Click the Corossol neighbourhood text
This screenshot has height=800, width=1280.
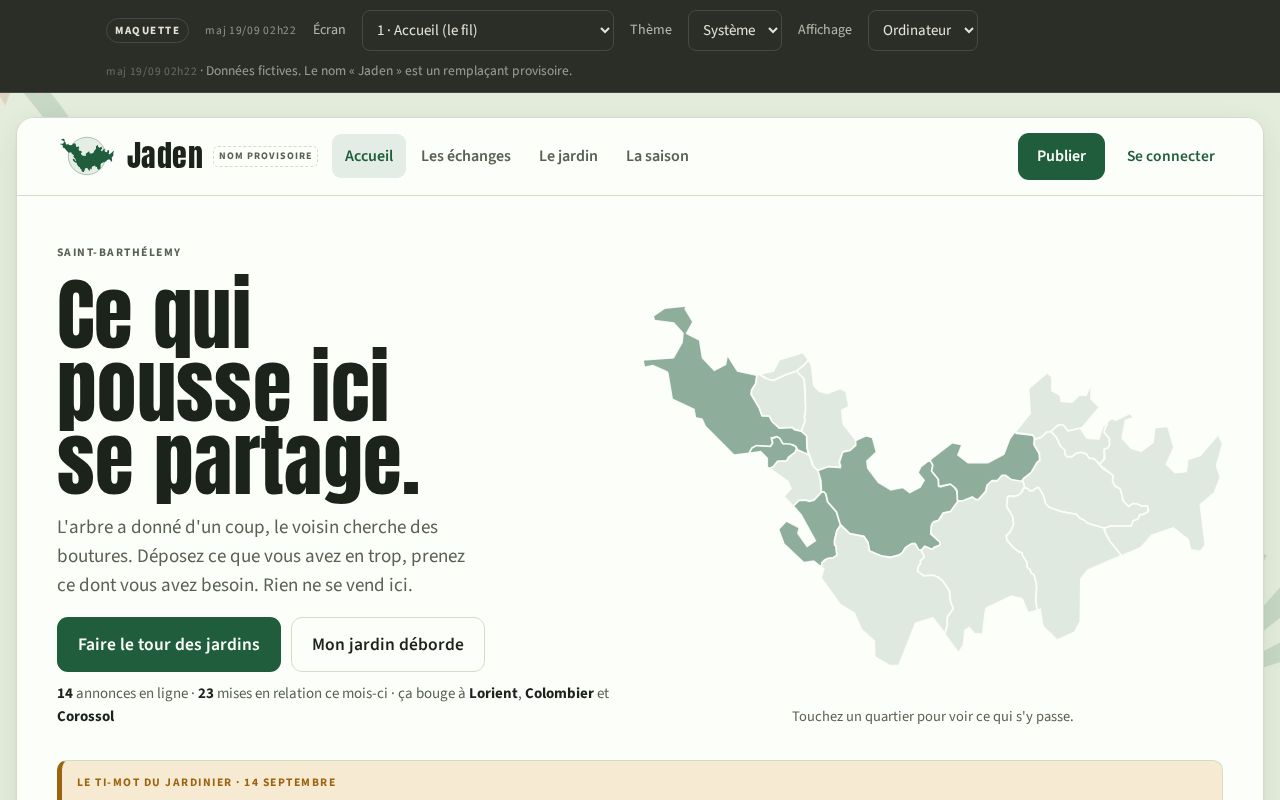[x=86, y=716]
